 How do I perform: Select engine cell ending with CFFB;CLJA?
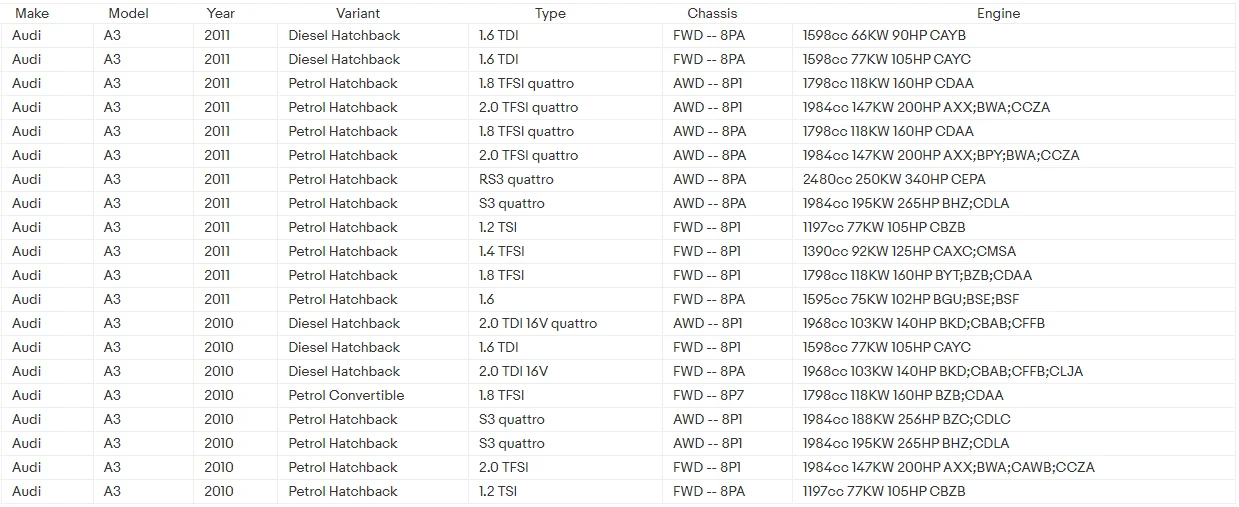coord(1013,372)
